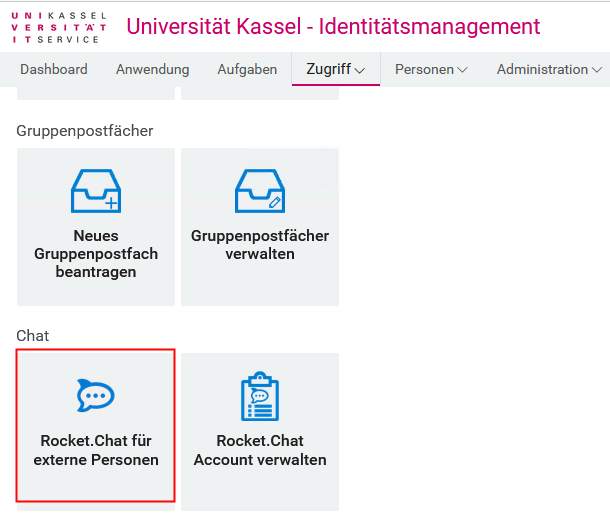Open "Neues Gruppenpostfach beantragen" text link
Viewport: 610px width, 526px height.
point(96,254)
